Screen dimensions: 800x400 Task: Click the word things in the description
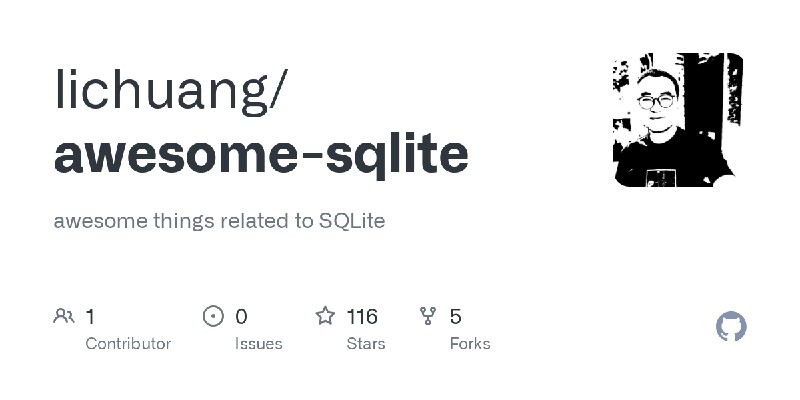(x=184, y=222)
